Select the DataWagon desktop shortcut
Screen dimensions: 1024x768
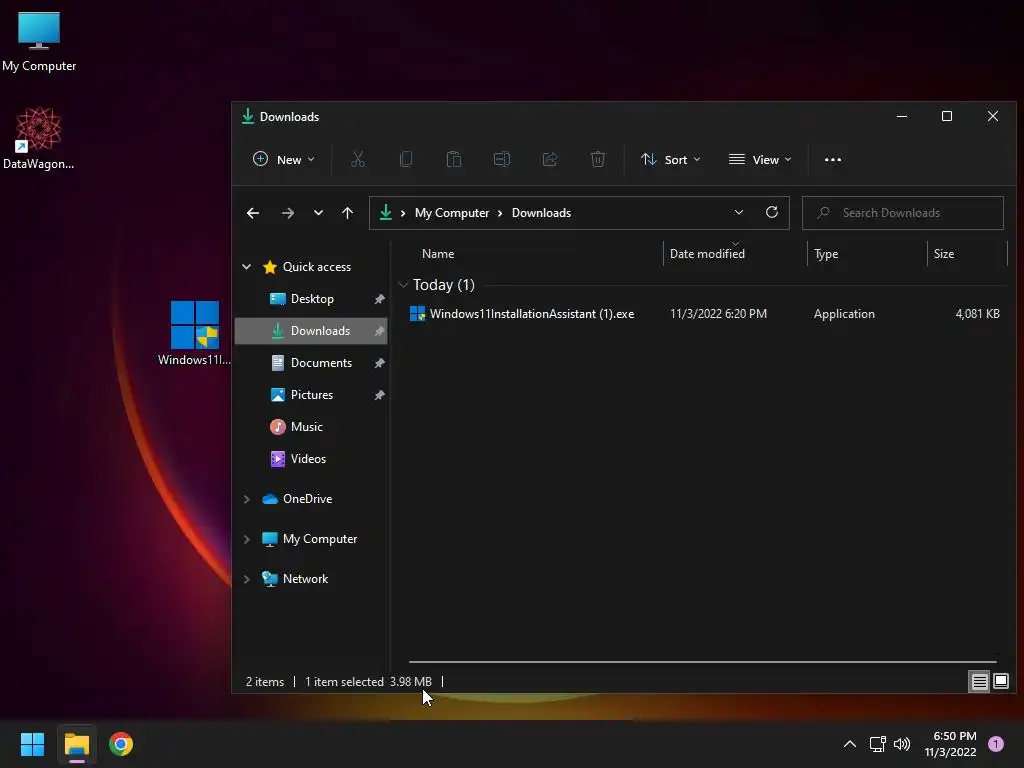[x=39, y=138]
